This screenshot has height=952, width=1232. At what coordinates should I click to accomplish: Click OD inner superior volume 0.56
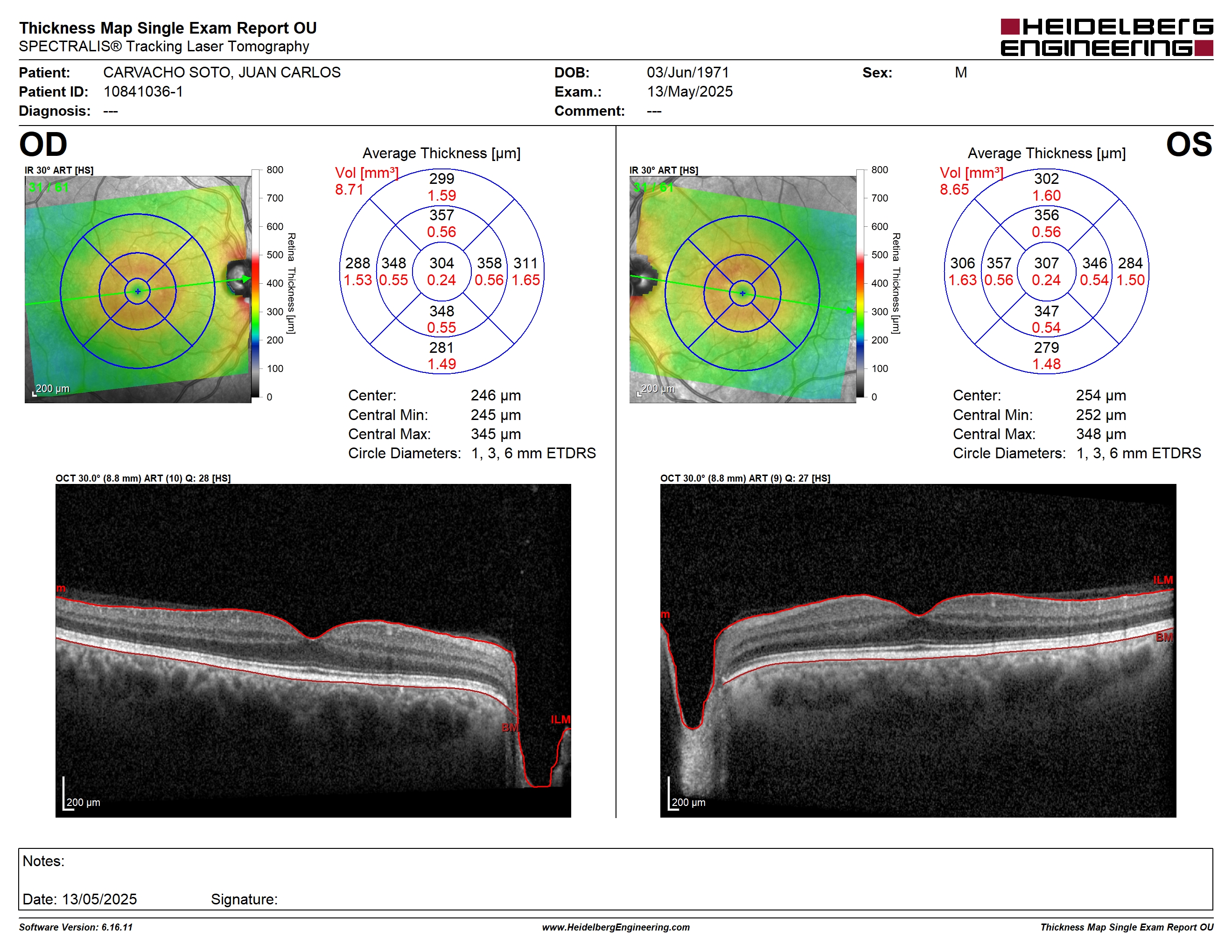(441, 232)
